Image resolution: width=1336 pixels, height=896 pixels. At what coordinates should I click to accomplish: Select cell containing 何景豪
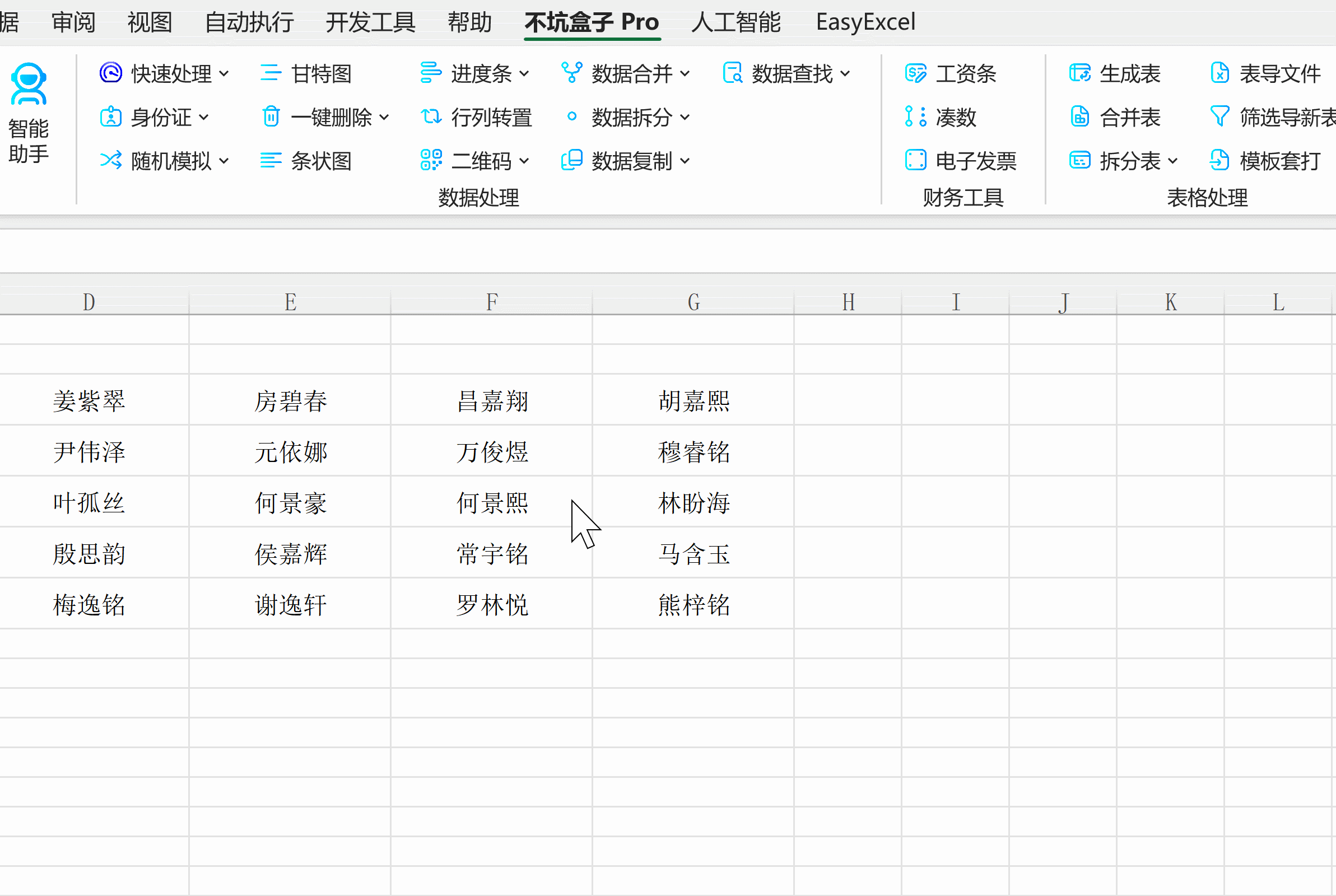click(290, 502)
